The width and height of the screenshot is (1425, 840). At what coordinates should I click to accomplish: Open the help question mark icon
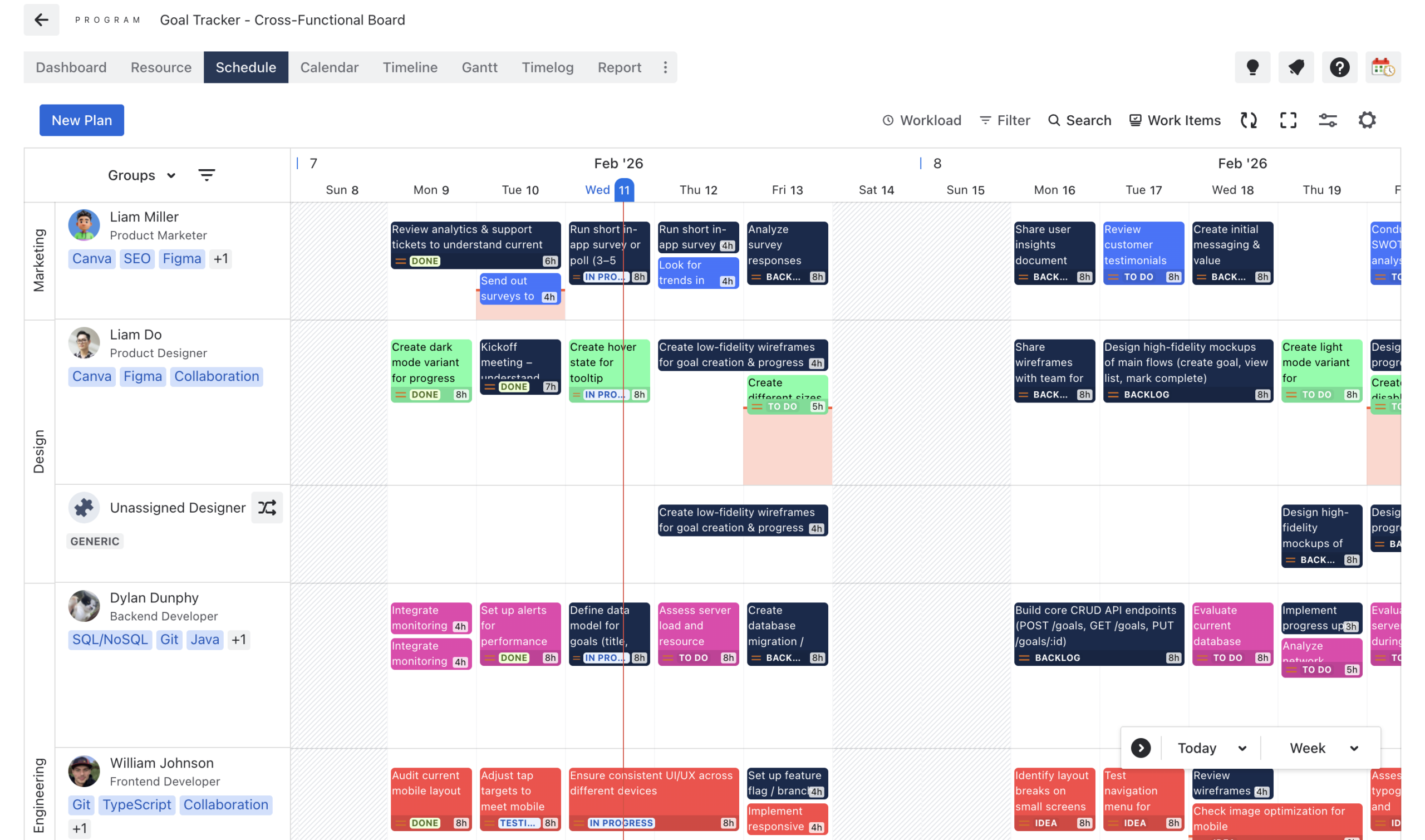point(1339,67)
